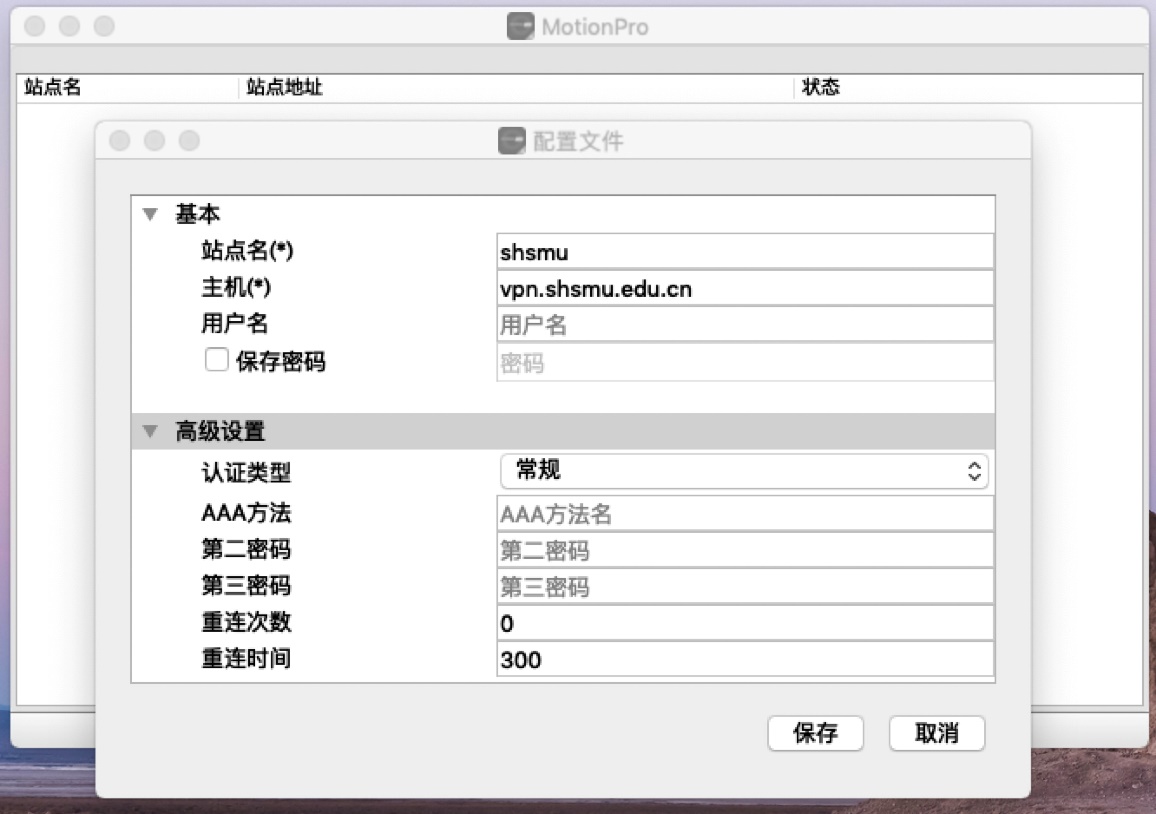Image resolution: width=1156 pixels, height=814 pixels.
Task: Click the 重连次数 label
Action: (x=246, y=622)
